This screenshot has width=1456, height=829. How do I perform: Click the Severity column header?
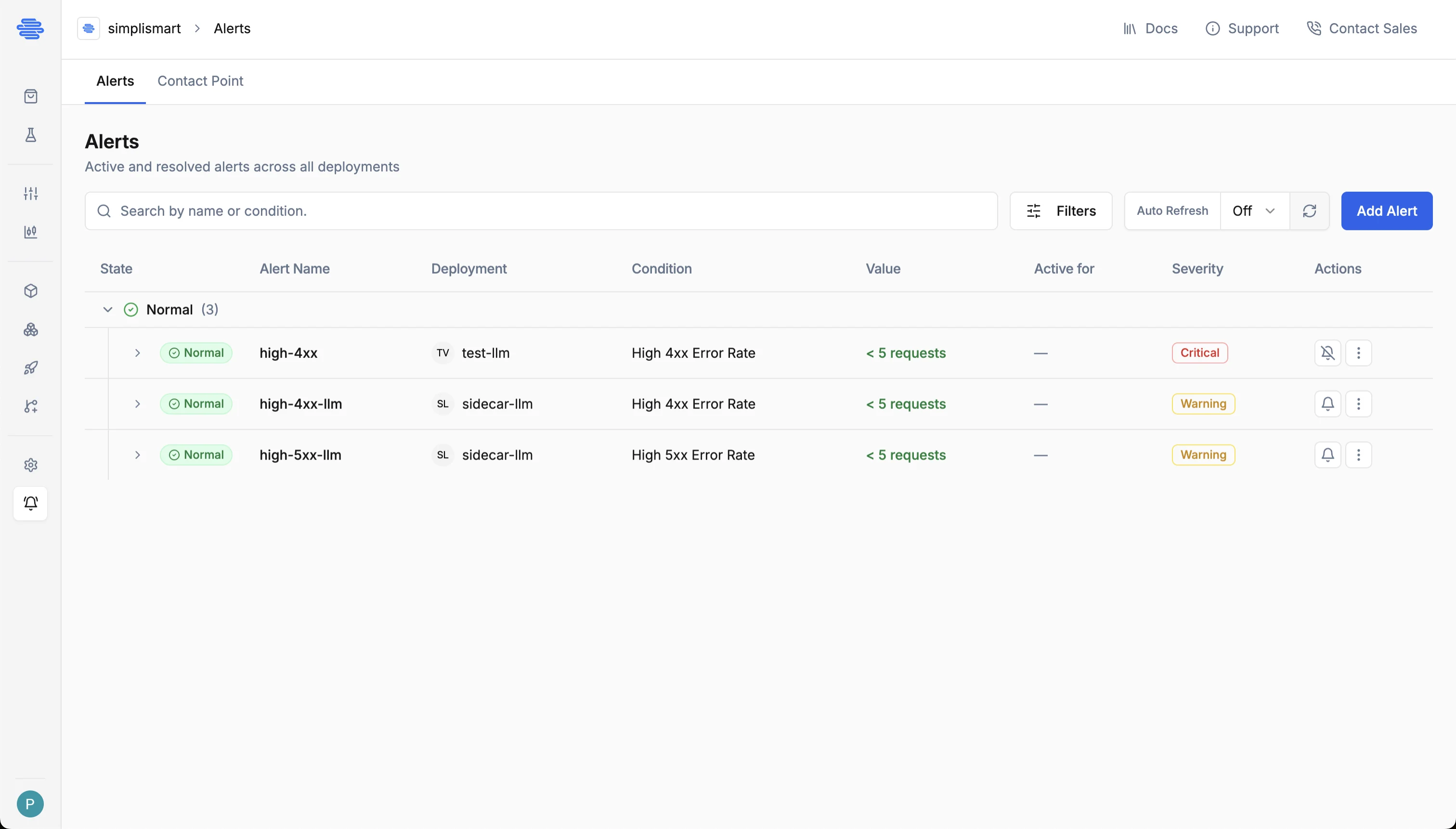1197,269
